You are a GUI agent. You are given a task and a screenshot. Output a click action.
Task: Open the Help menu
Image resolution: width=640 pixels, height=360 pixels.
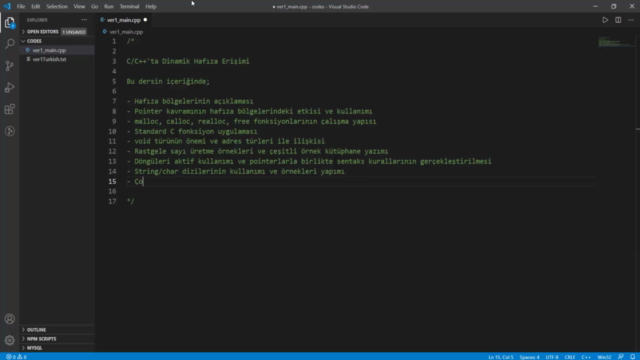pos(151,7)
